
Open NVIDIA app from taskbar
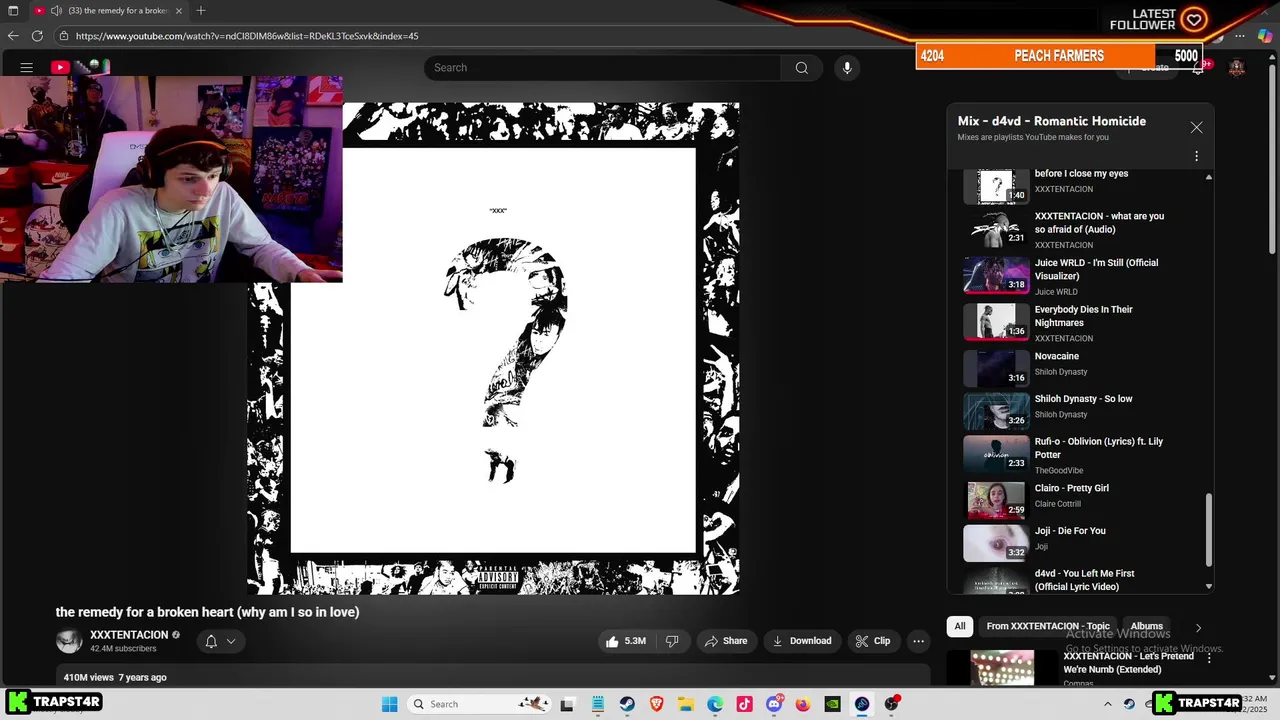[x=832, y=704]
